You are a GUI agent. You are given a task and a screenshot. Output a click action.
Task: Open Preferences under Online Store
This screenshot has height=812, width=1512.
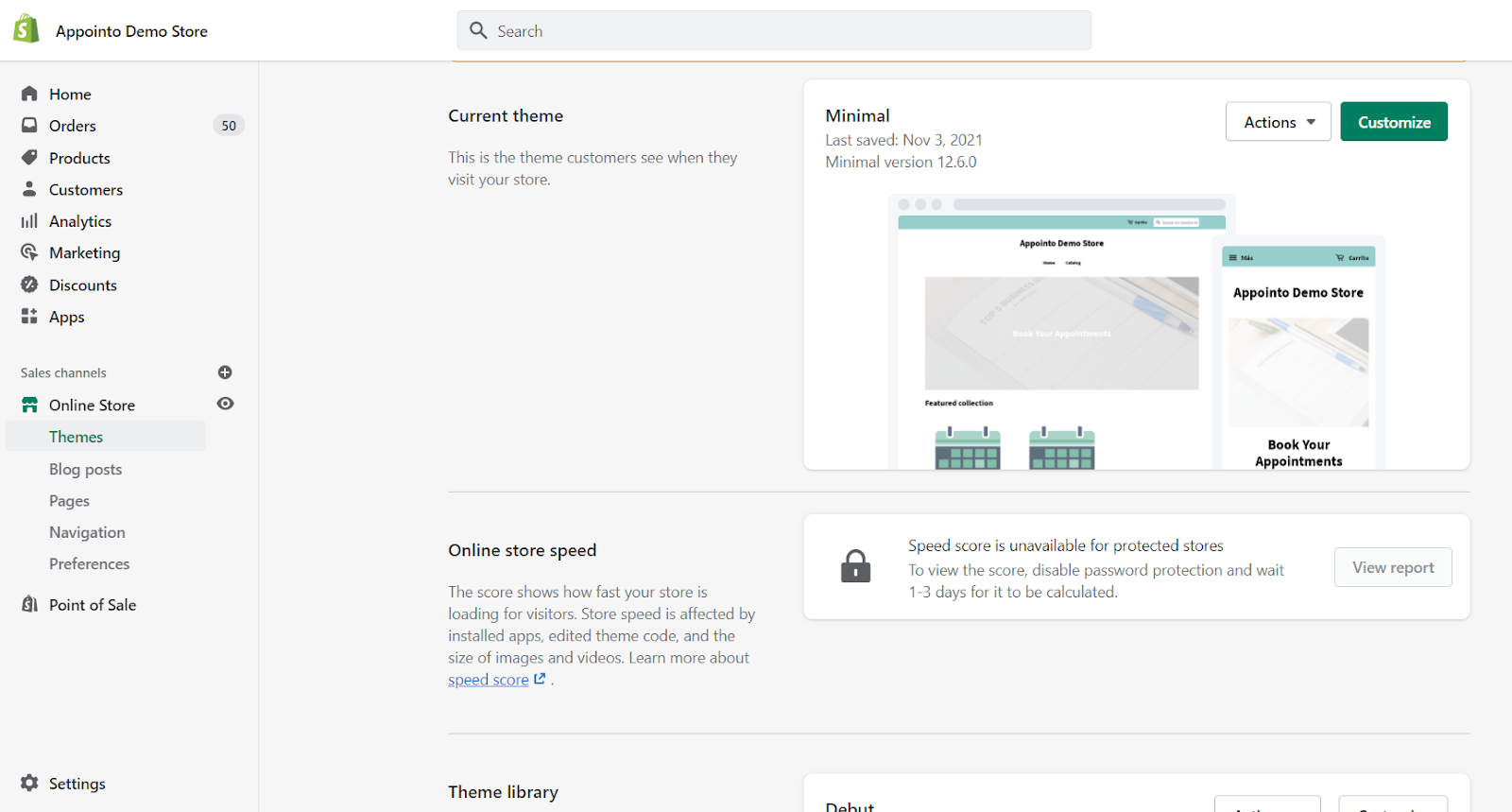coord(89,563)
